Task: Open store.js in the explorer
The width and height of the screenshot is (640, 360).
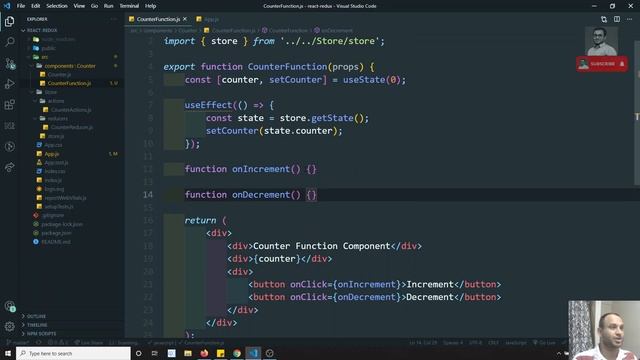Action: pyautogui.click(x=56, y=136)
